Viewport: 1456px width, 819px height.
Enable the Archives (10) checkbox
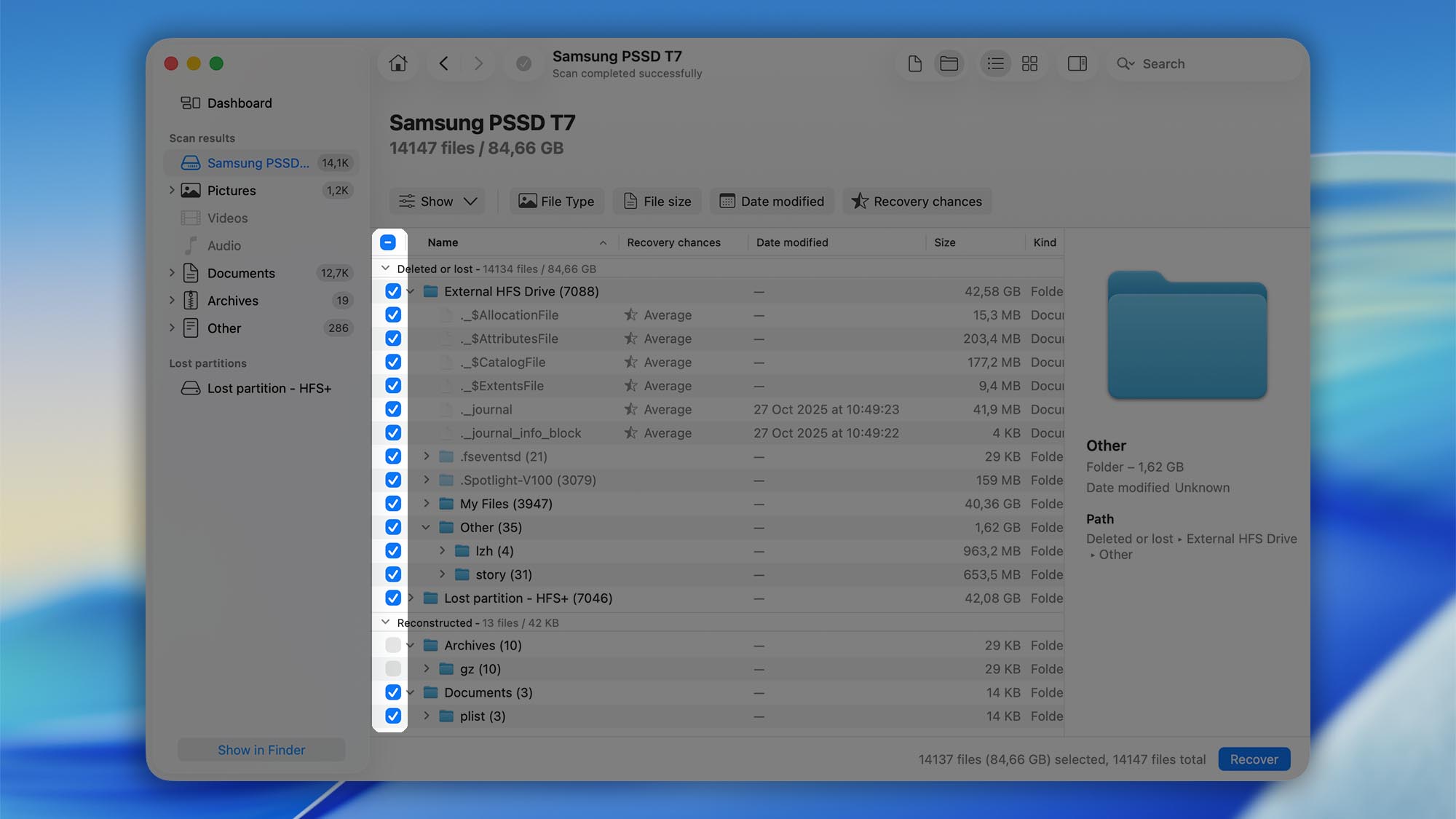[x=392, y=645]
